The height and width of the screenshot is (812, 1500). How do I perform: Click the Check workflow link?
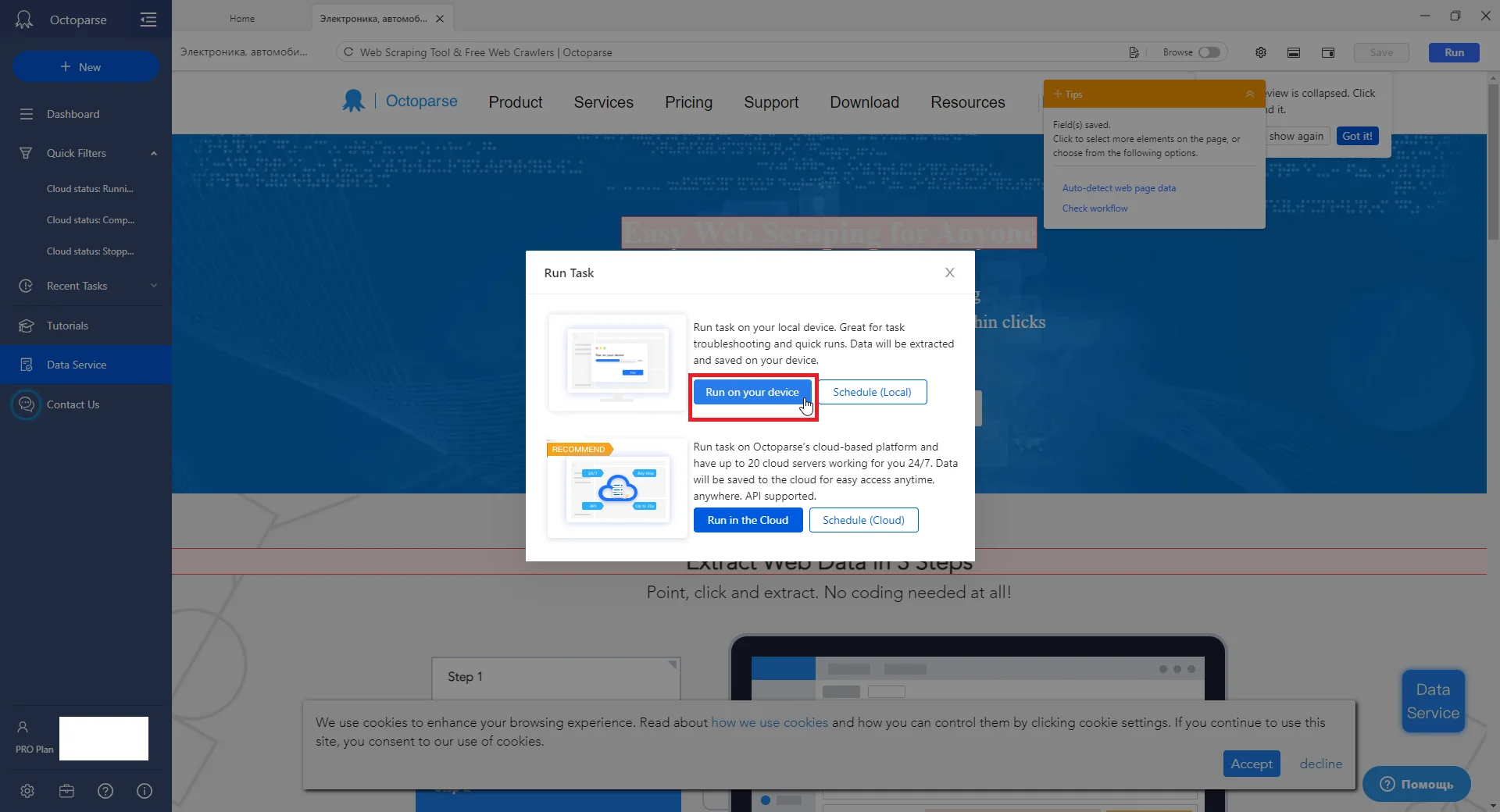coord(1095,208)
